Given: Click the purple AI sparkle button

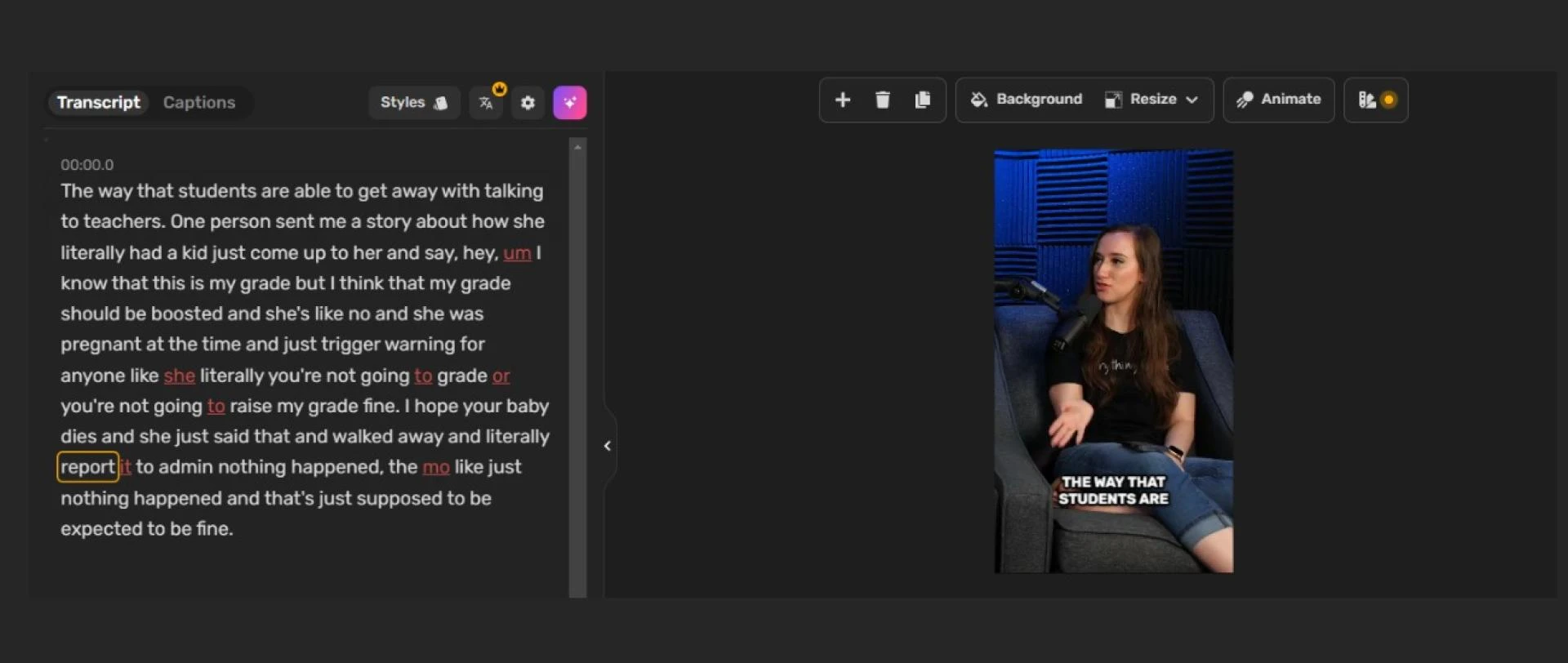Looking at the screenshot, I should [570, 103].
